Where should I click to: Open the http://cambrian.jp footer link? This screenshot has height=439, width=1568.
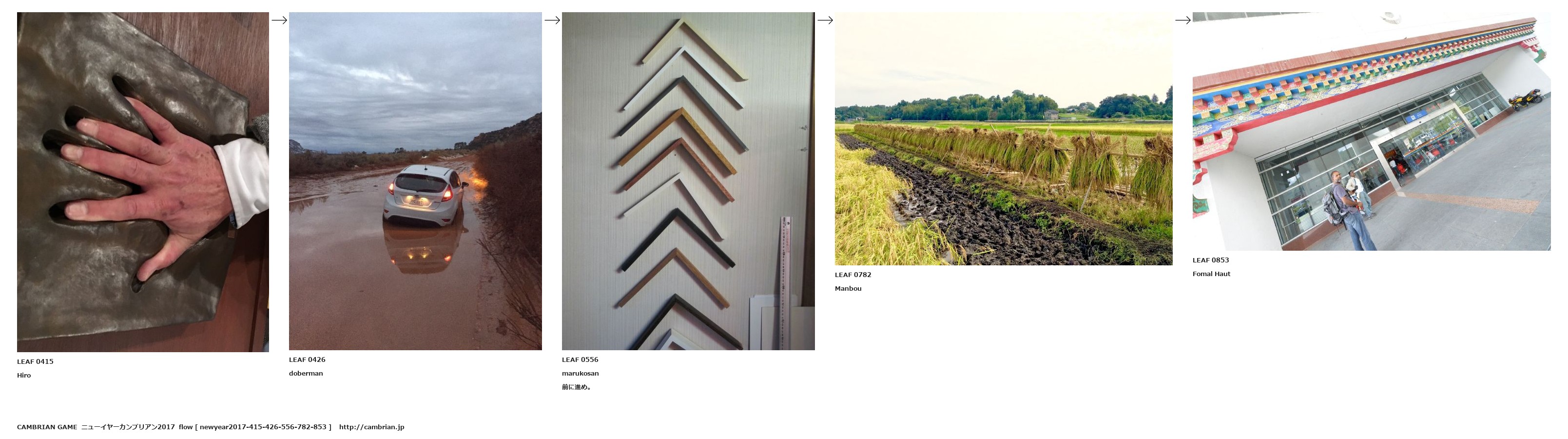(371, 427)
